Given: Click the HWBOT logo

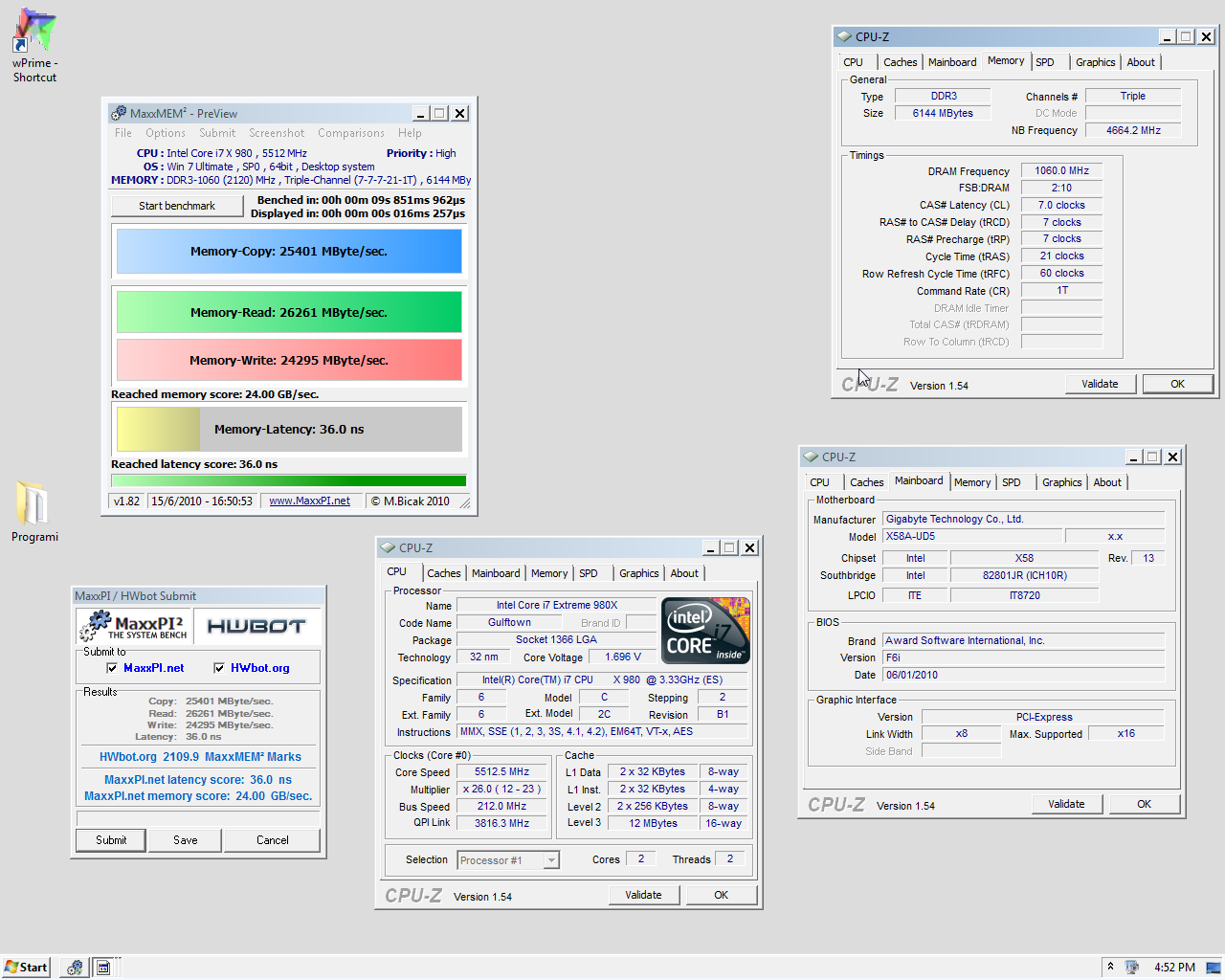Looking at the screenshot, I should 256,626.
